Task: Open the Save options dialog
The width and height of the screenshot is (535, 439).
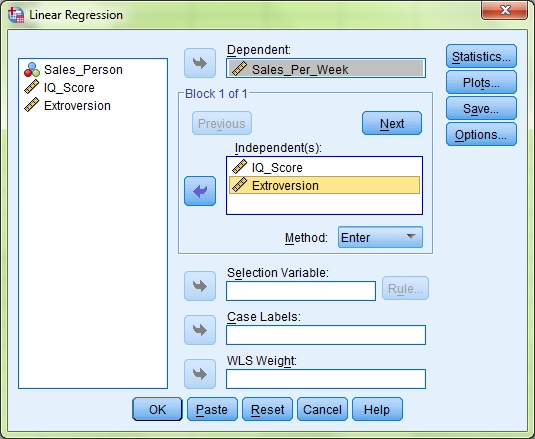Action: pyautogui.click(x=481, y=108)
